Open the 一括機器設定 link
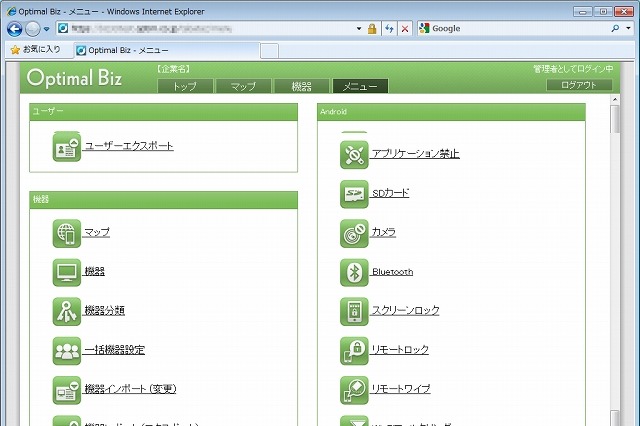Viewport: 640px width, 426px height. point(114,349)
